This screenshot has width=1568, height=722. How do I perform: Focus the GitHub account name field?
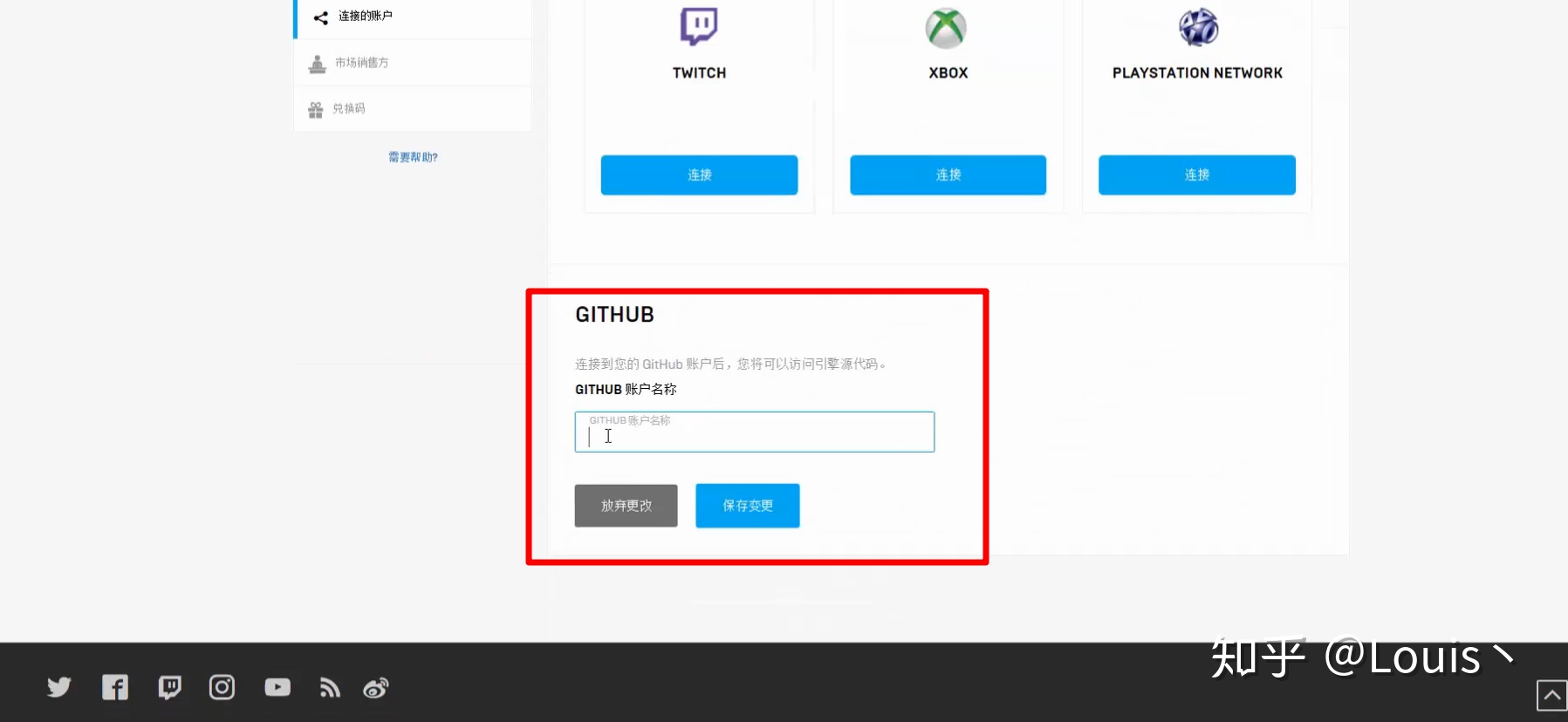pyautogui.click(x=754, y=432)
